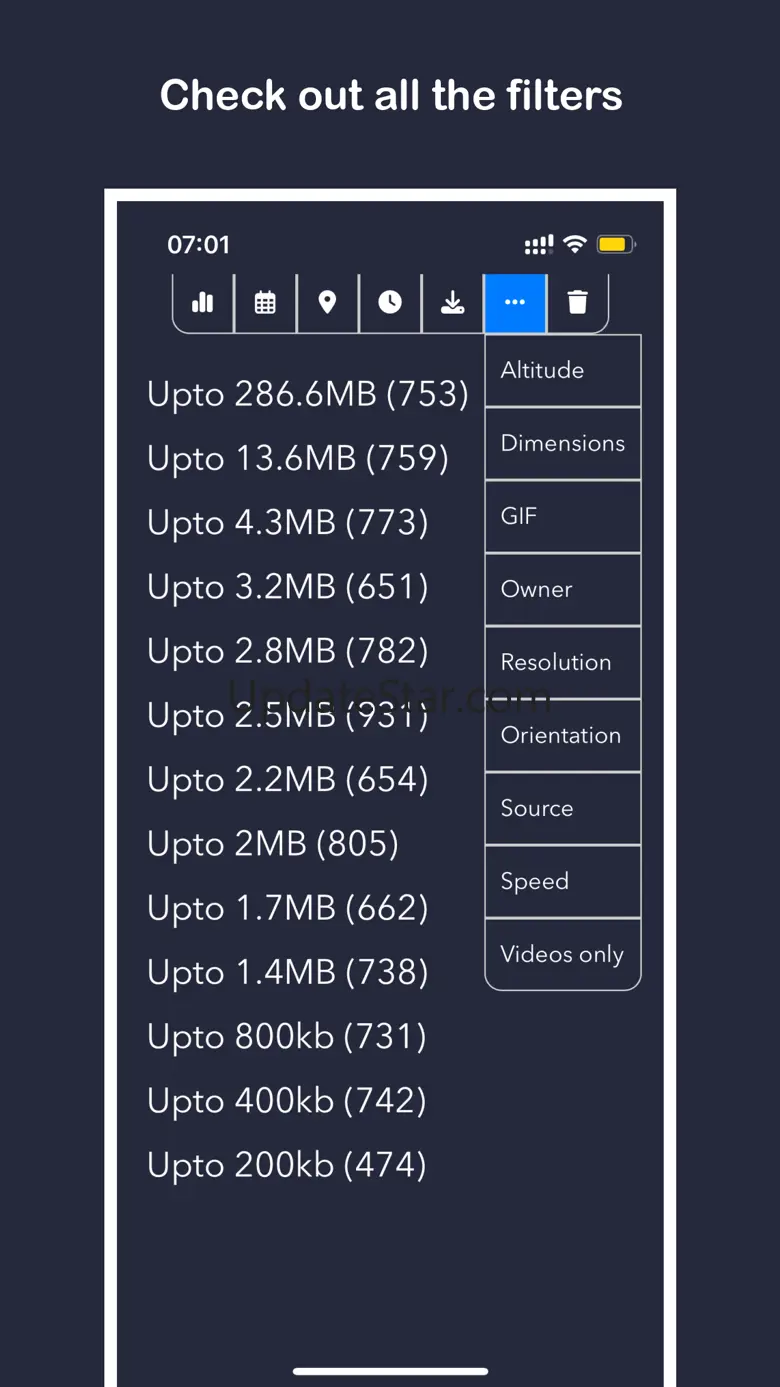Open the Upto 286.6MB (753) group

307,395
